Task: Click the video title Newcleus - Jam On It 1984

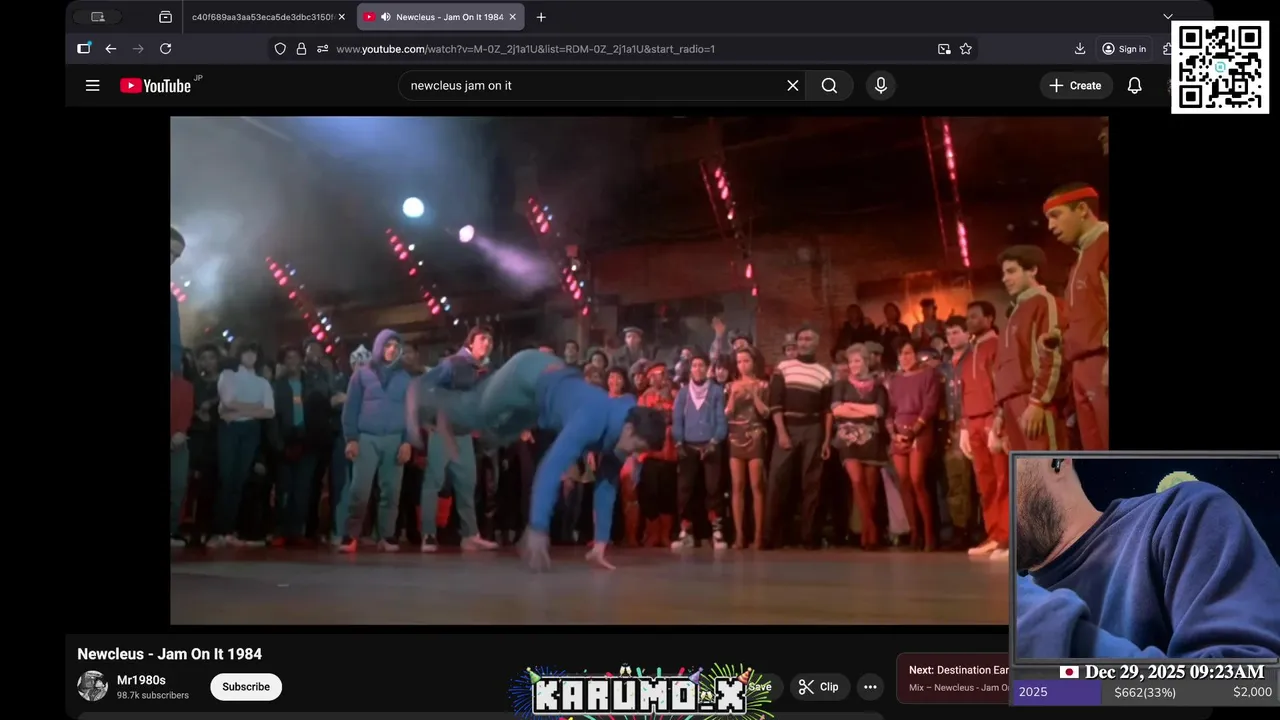Action: click(x=170, y=654)
